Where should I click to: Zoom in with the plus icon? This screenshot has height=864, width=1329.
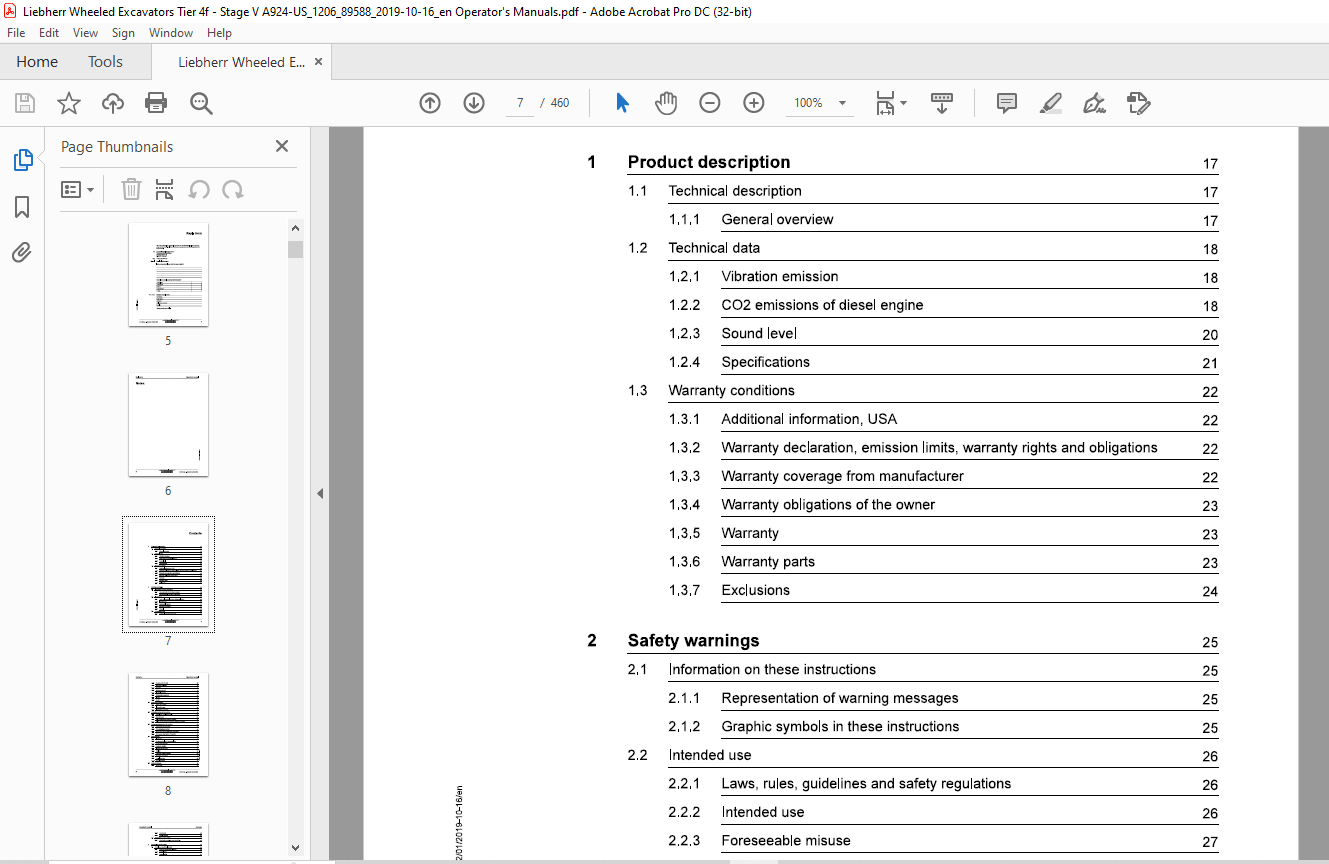click(754, 103)
